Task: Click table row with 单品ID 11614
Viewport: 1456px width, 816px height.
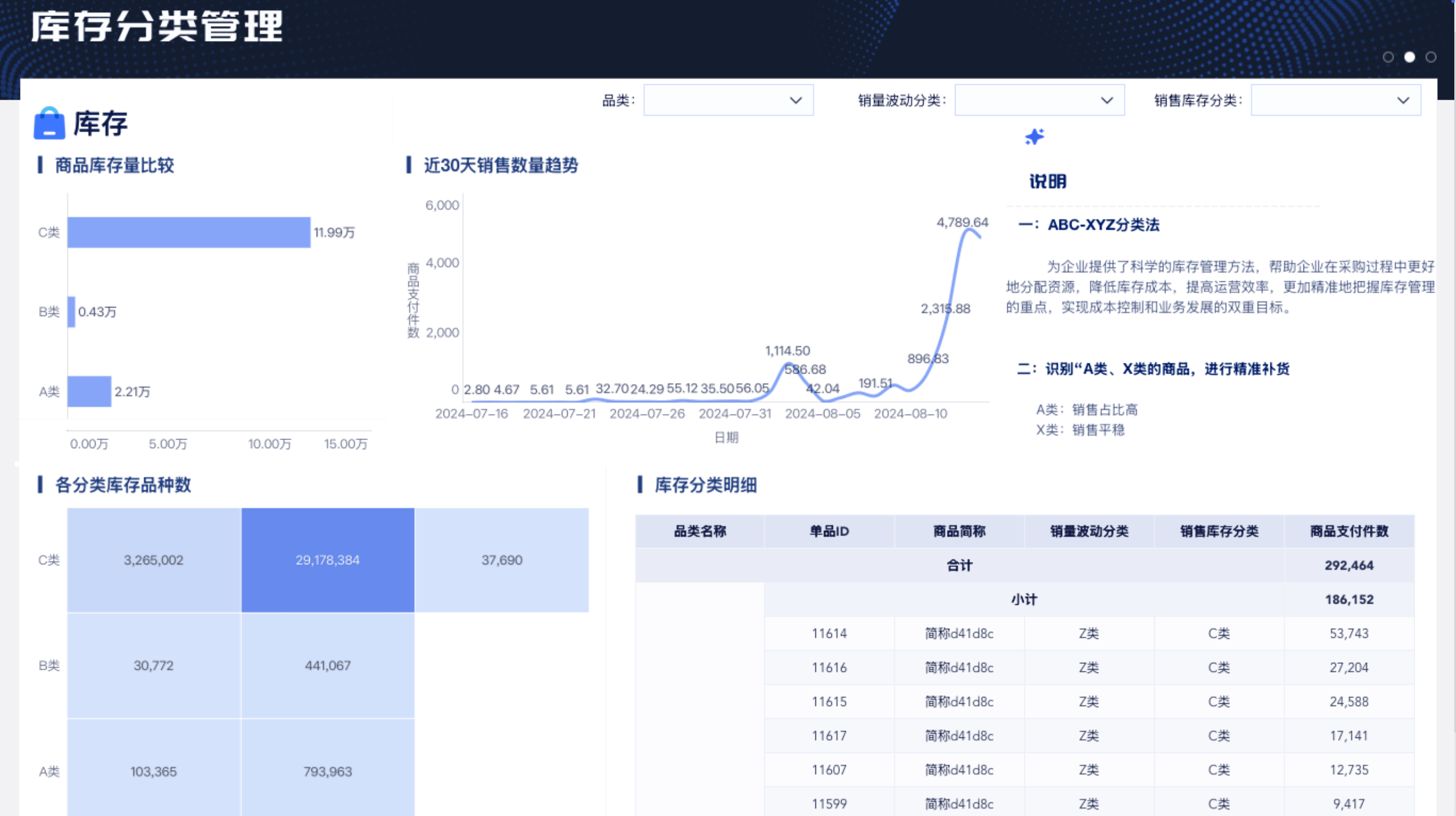Action: tap(829, 633)
